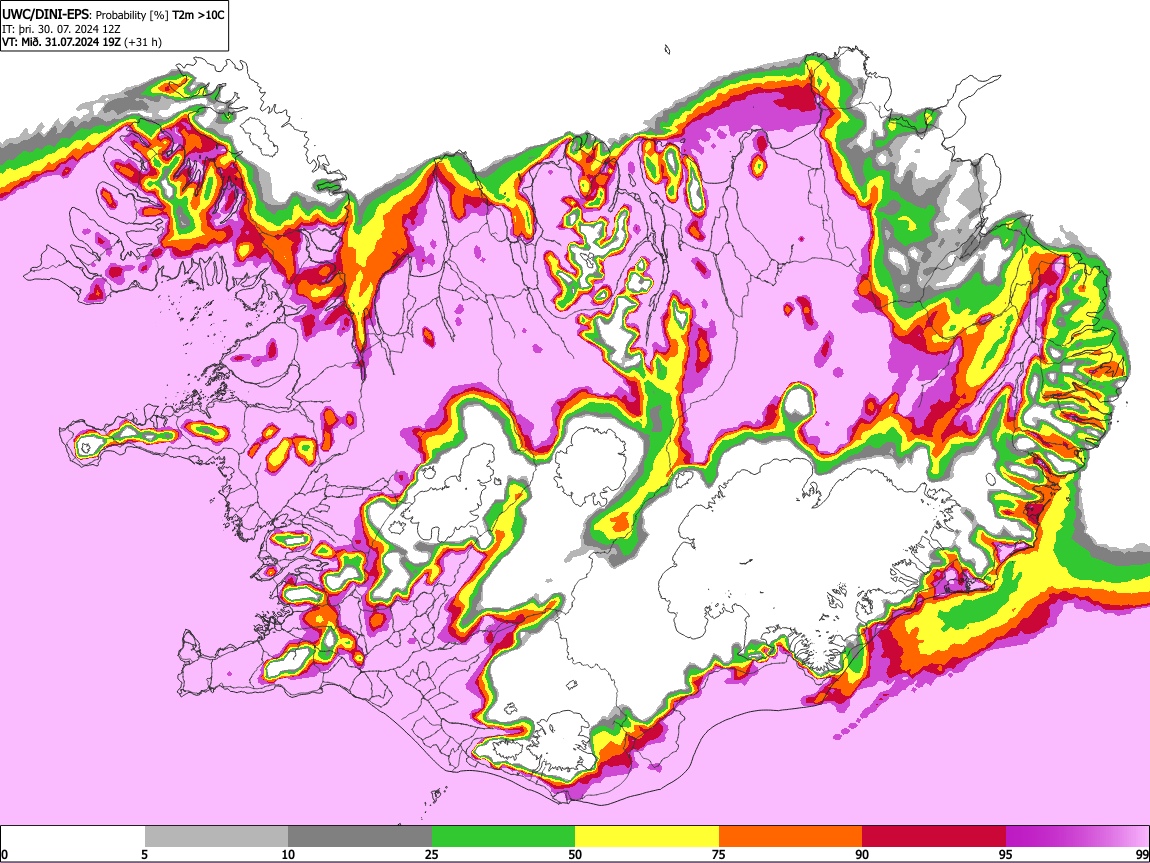Click the legend tick label '0'
Image resolution: width=1150 pixels, height=863 pixels.
click(x=4, y=854)
